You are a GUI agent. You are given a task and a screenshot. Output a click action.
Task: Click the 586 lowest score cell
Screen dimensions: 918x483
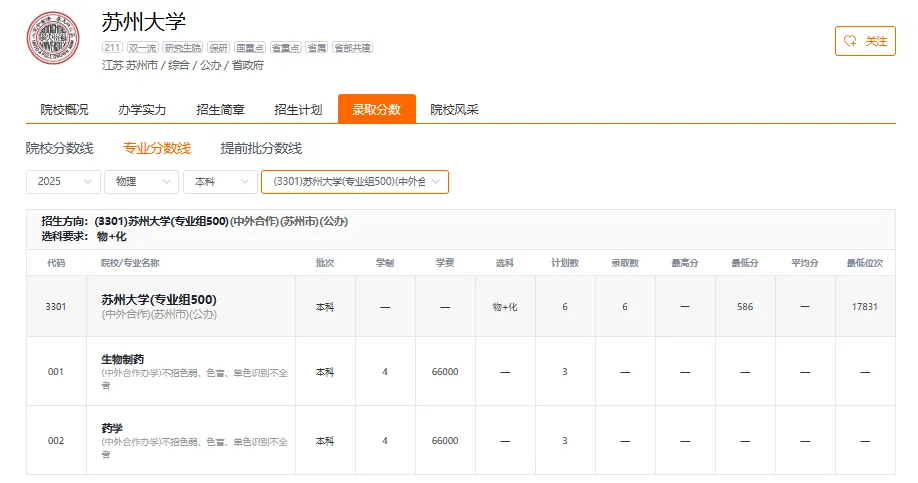(745, 306)
